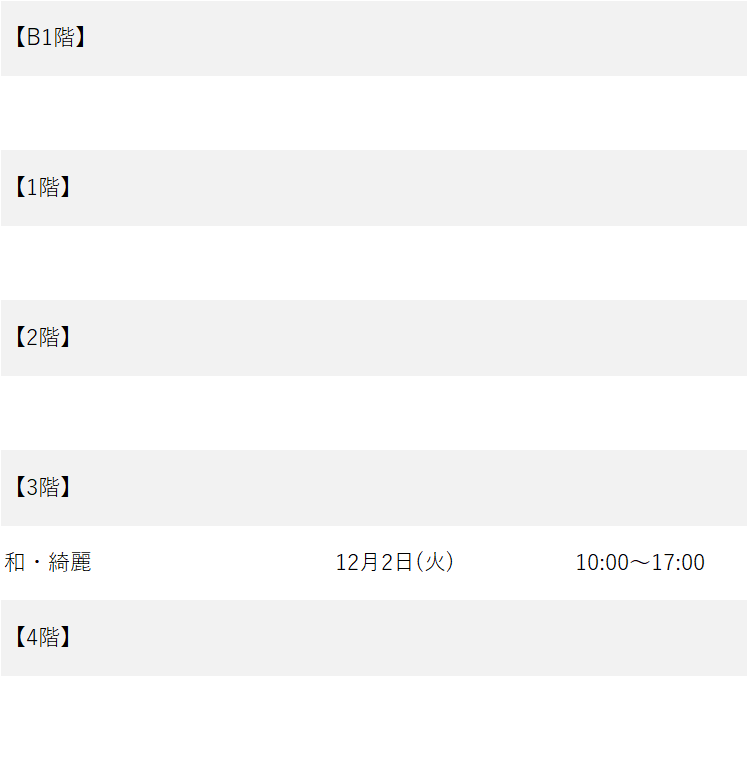Click the 綺麗 word in the shop name
The height and width of the screenshot is (766, 747).
[70, 563]
